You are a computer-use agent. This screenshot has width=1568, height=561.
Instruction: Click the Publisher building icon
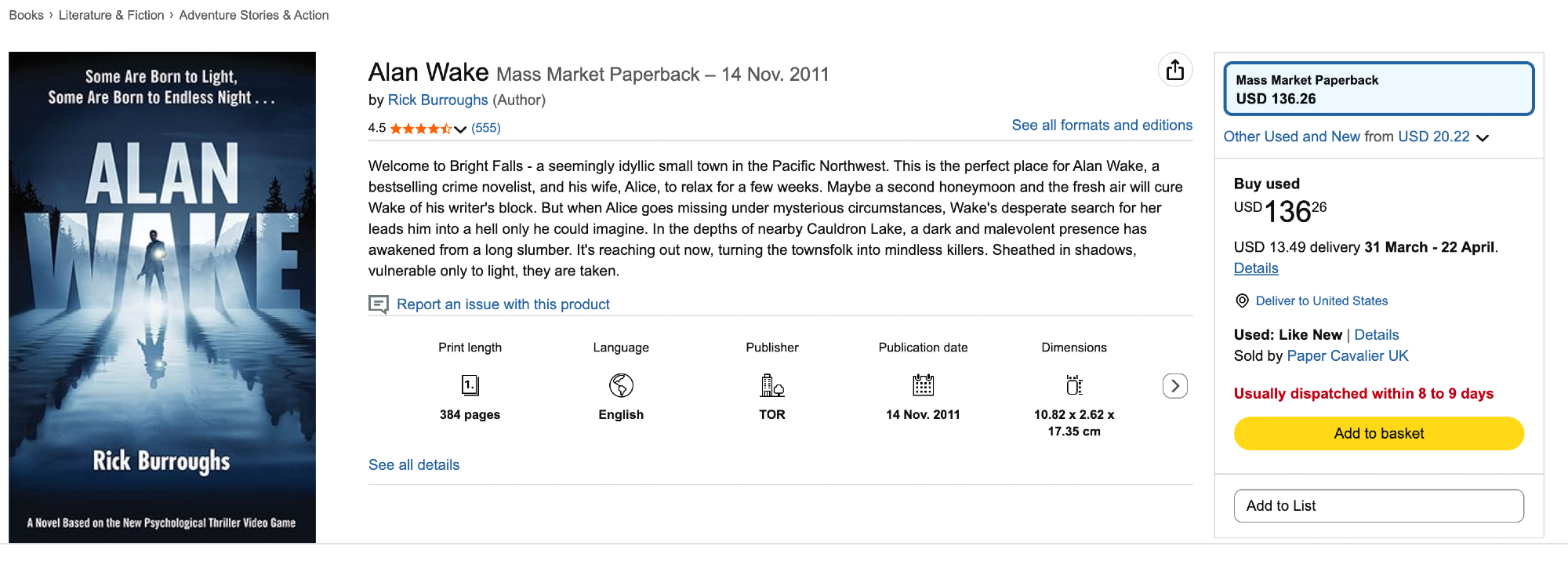[772, 385]
